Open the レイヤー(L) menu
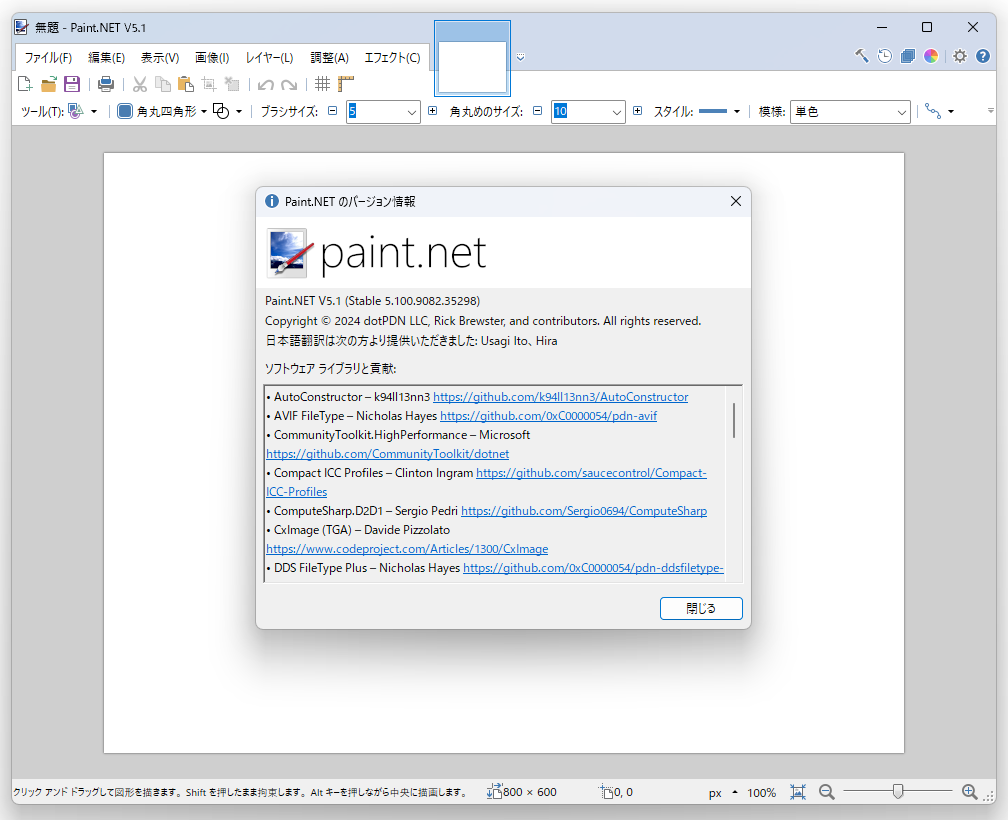Image resolution: width=1008 pixels, height=820 pixels. tap(268, 57)
